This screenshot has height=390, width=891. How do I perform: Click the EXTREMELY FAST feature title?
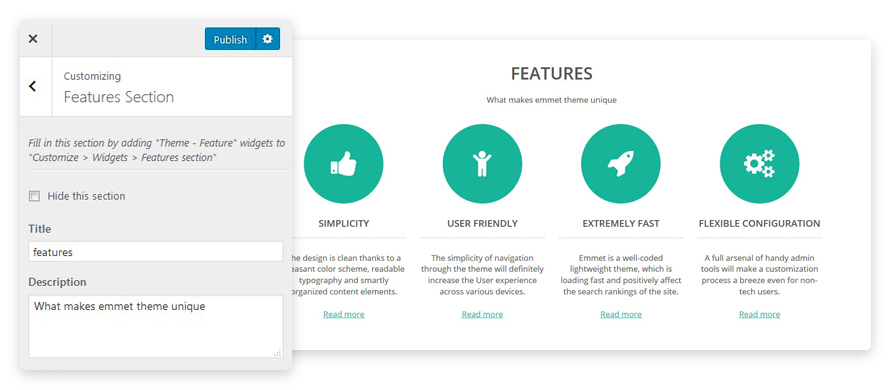click(621, 223)
